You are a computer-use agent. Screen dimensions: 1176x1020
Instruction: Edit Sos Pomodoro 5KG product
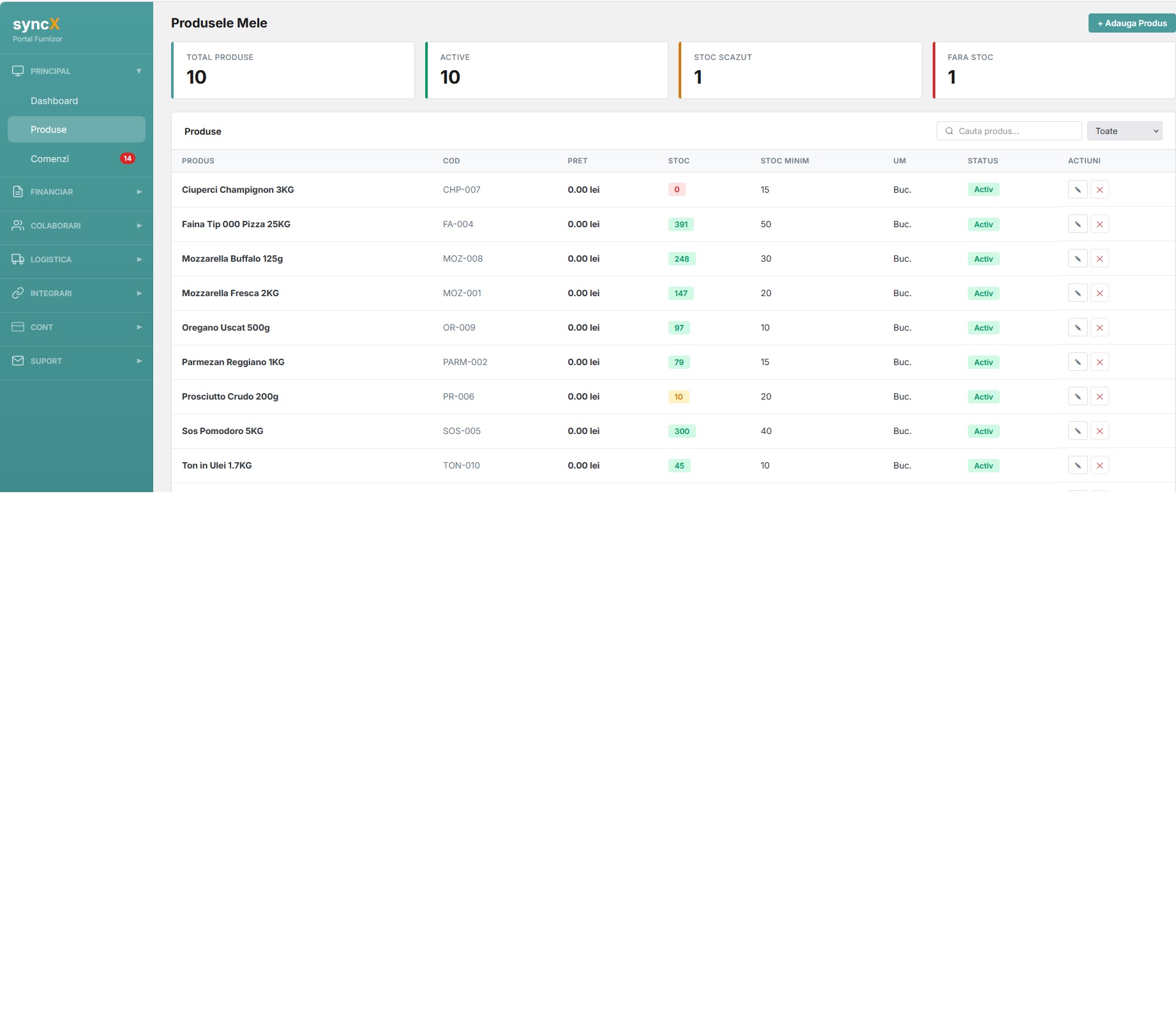[x=1078, y=431]
